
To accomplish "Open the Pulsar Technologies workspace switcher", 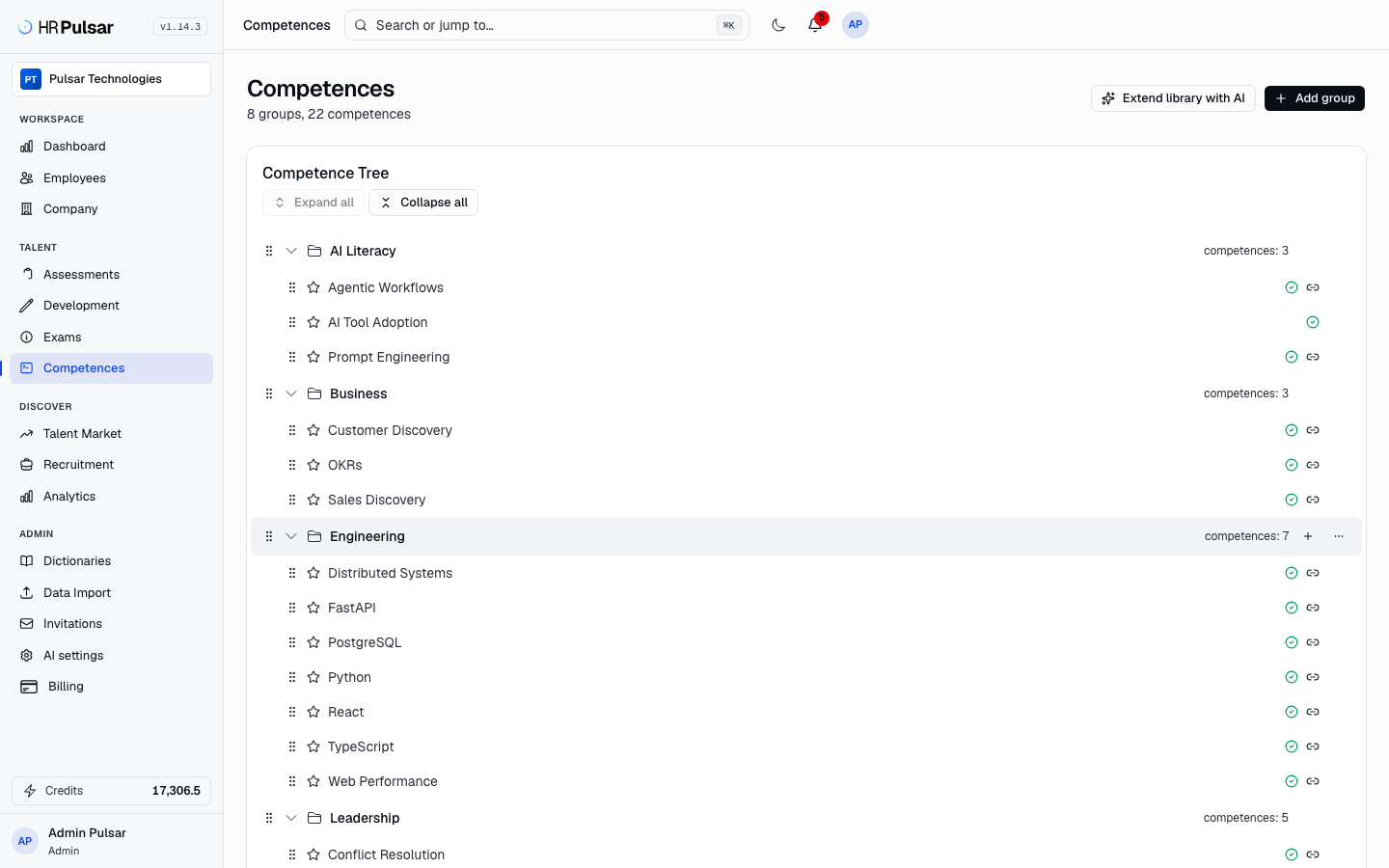I will [111, 79].
